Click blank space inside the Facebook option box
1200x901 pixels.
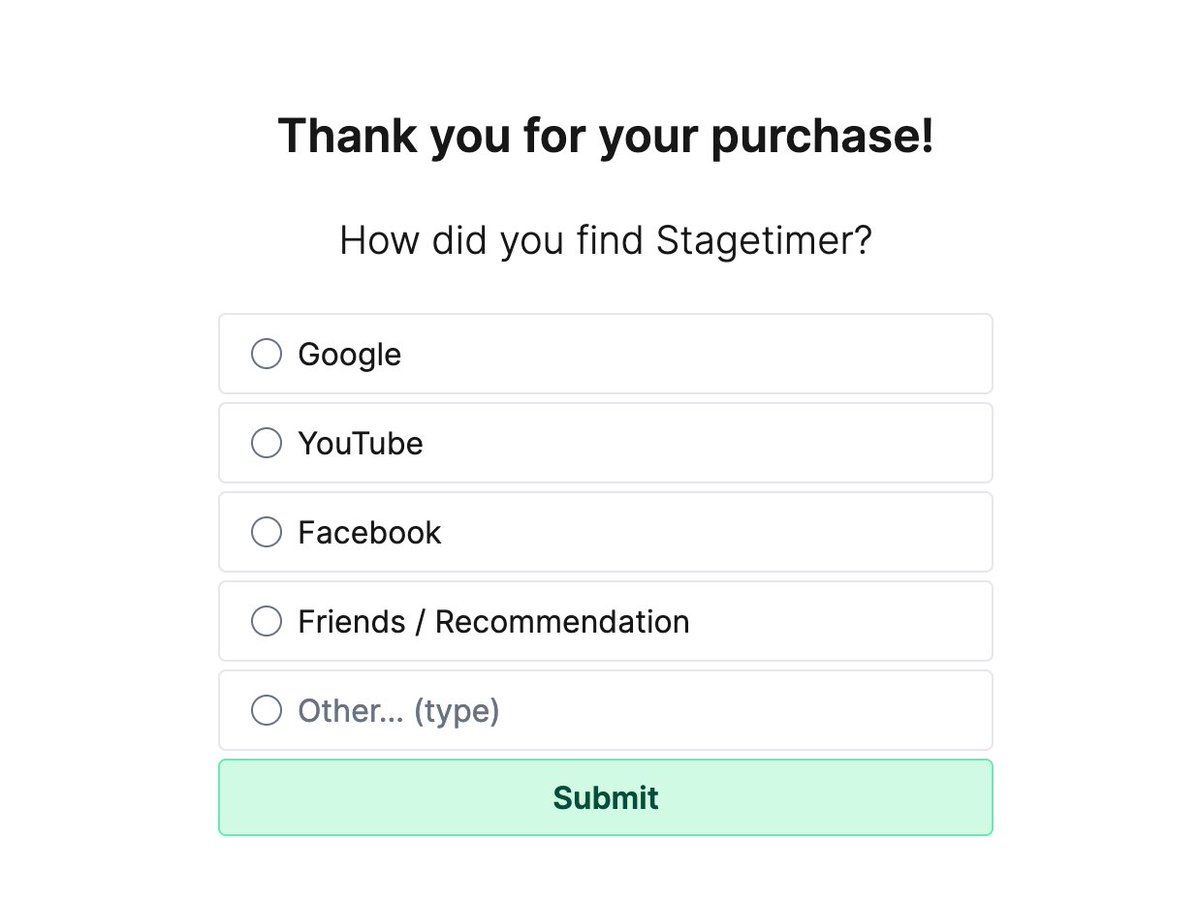[x=750, y=532]
